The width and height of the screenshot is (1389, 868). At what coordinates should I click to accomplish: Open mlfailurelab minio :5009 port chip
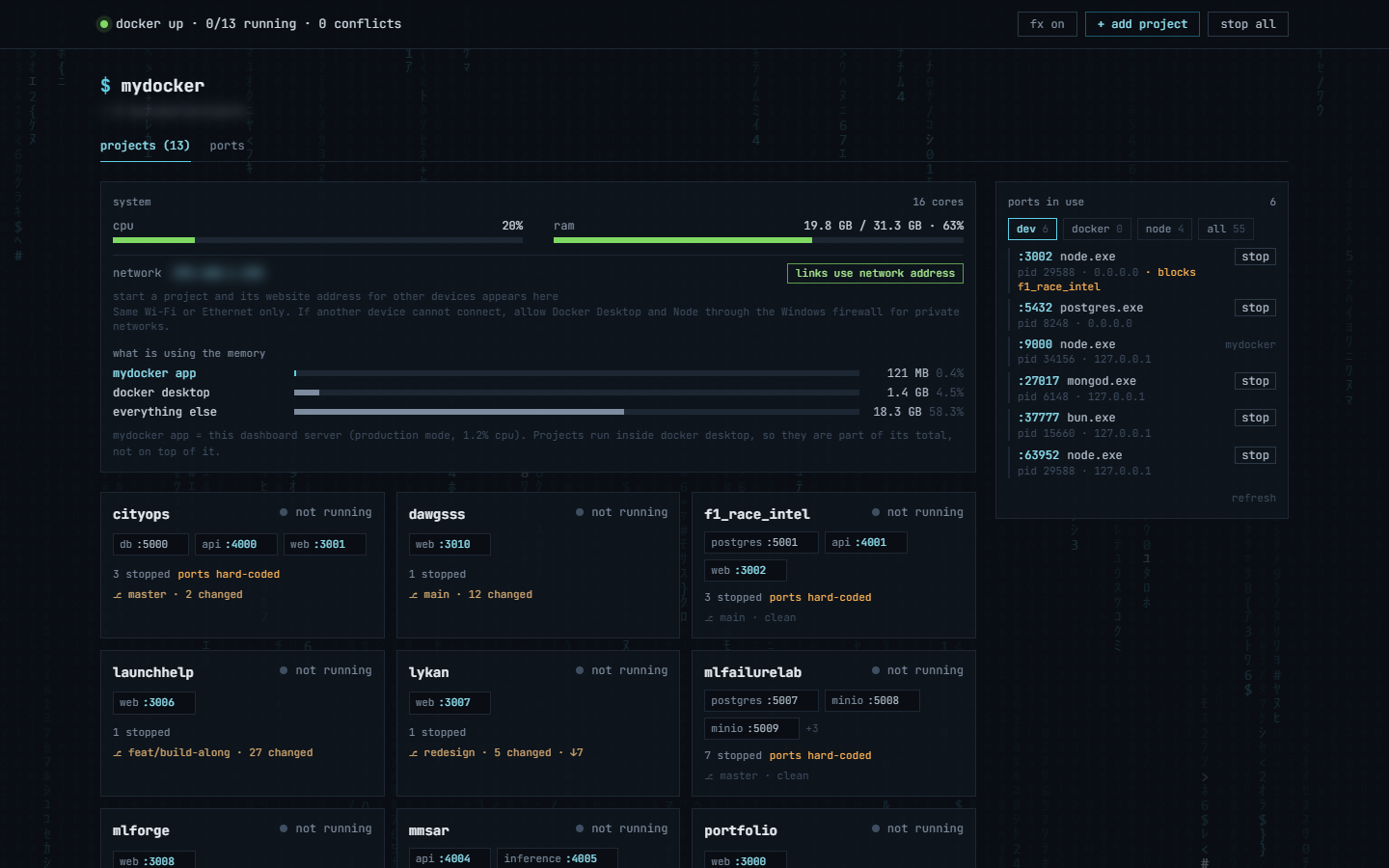tap(751, 729)
